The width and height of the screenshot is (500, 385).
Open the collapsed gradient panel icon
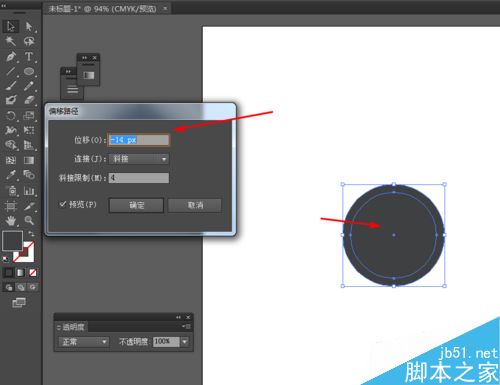pos(89,75)
